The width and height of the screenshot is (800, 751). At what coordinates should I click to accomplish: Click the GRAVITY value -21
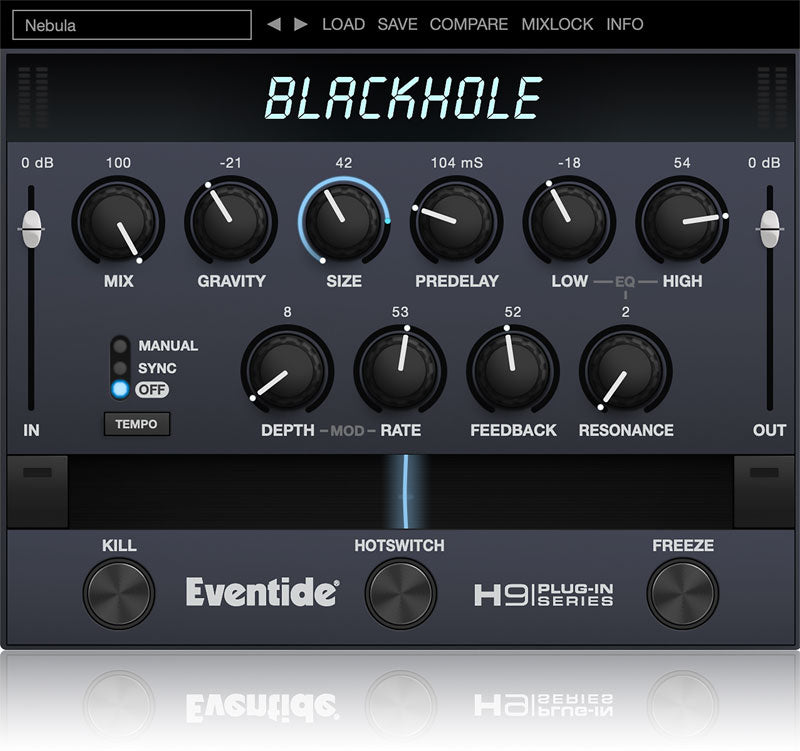coord(231,163)
